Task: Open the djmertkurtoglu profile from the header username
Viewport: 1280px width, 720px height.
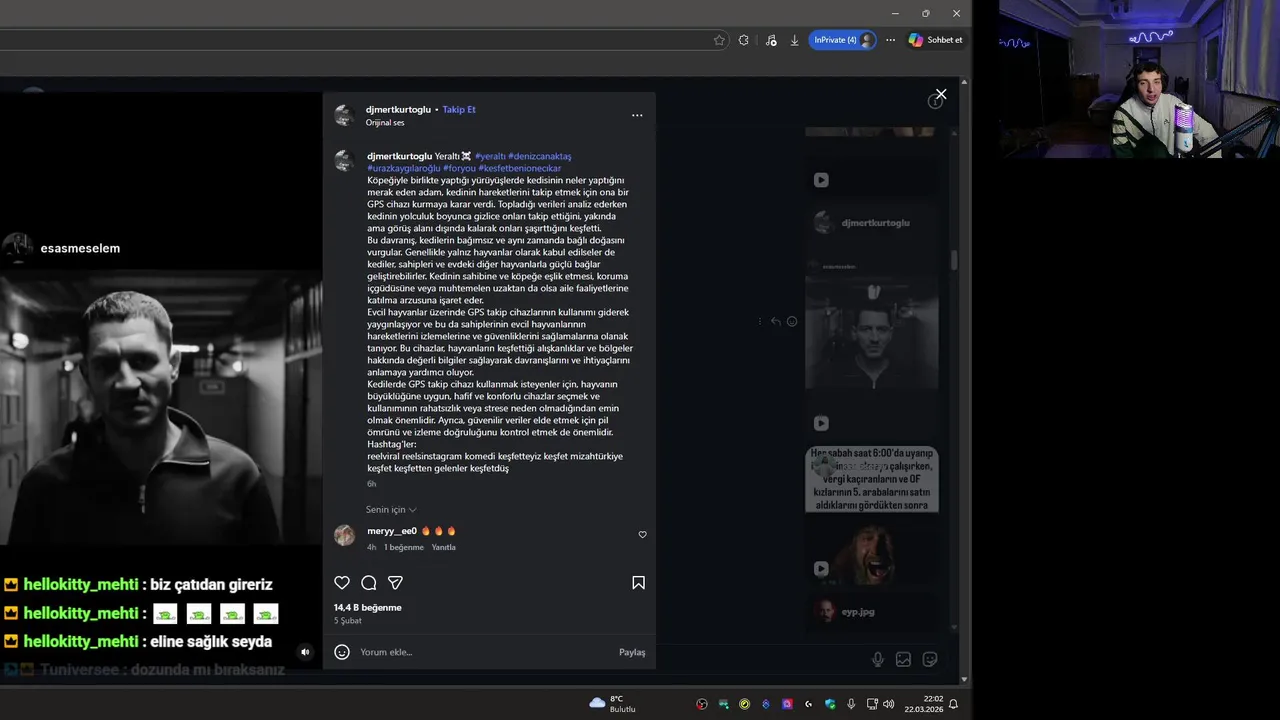Action: pyautogui.click(x=398, y=109)
